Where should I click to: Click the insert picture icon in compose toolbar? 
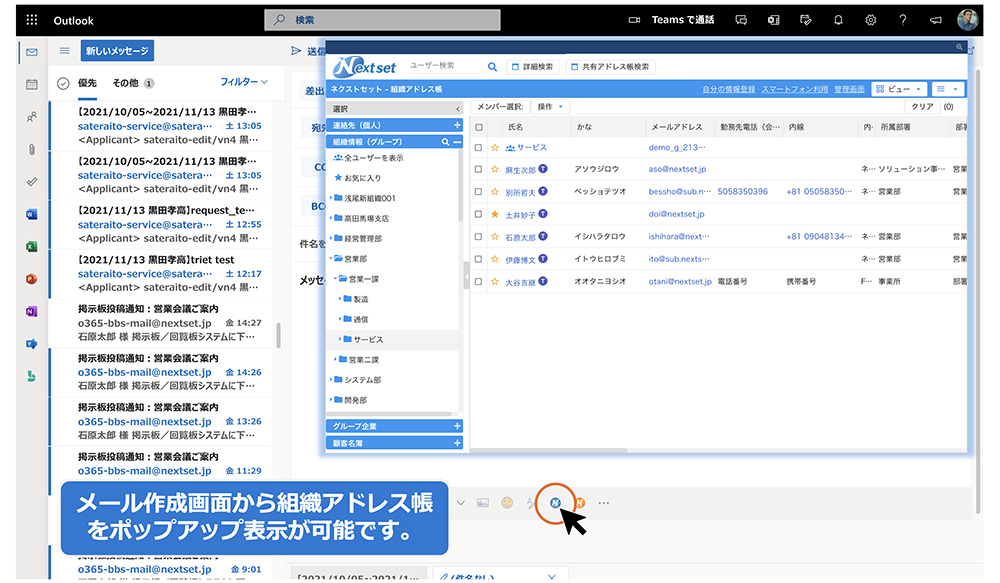click(483, 503)
